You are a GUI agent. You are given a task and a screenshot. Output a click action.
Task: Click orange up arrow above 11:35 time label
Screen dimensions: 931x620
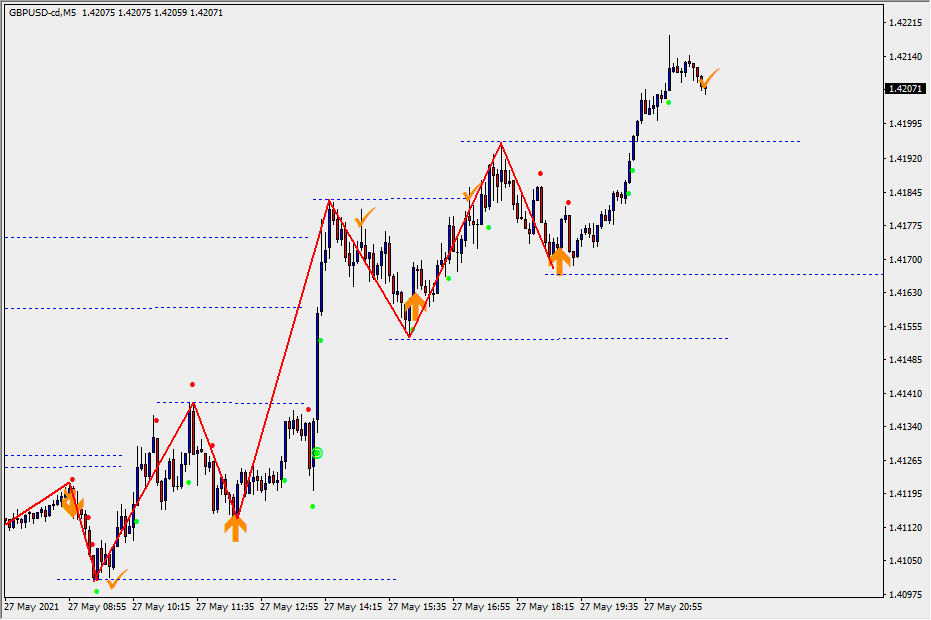coord(235,527)
